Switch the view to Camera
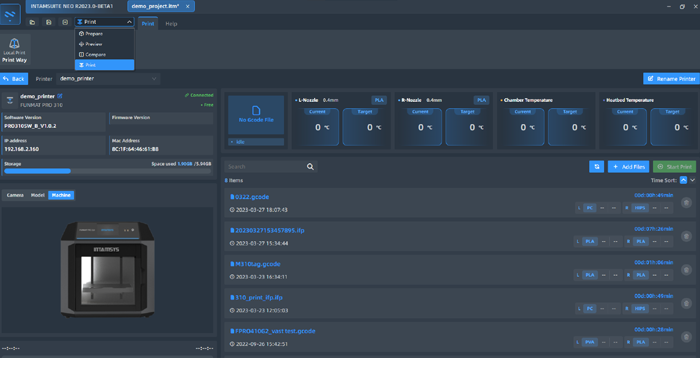This screenshot has height=385, width=700. point(15,195)
